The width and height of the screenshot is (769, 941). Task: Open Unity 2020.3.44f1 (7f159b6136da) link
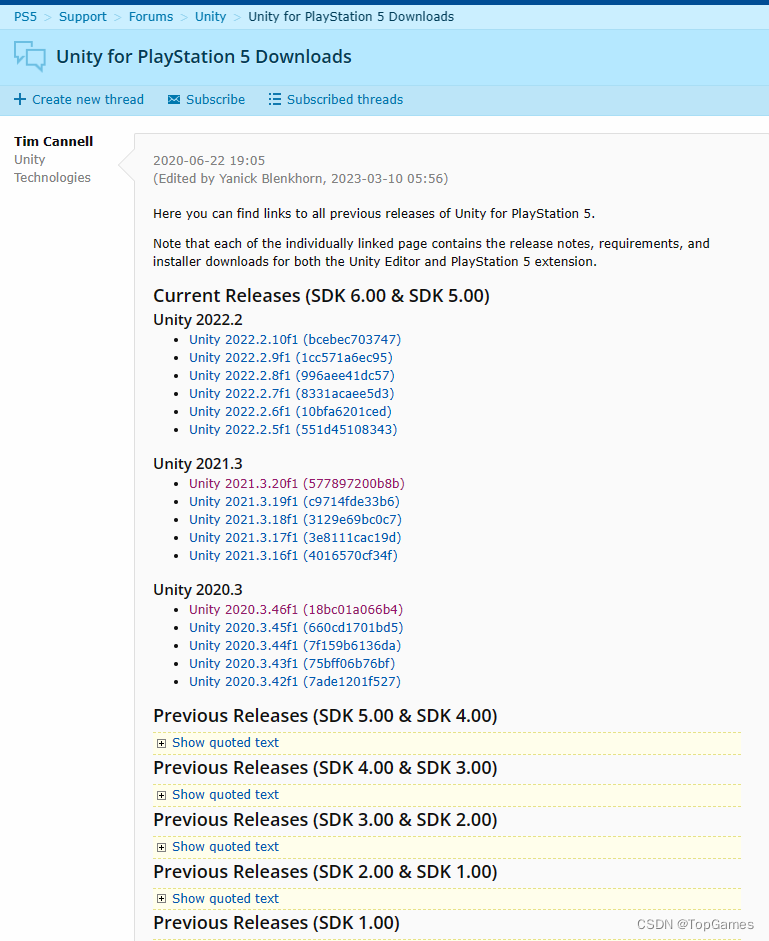tap(295, 646)
